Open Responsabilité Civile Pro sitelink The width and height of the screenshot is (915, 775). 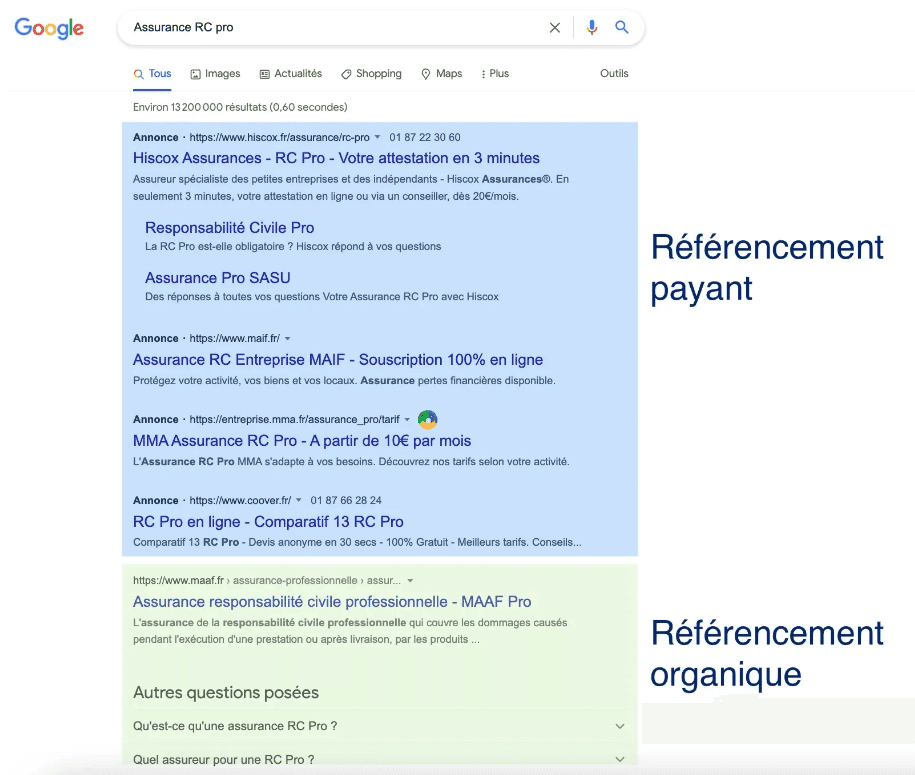pyautogui.click(x=229, y=228)
